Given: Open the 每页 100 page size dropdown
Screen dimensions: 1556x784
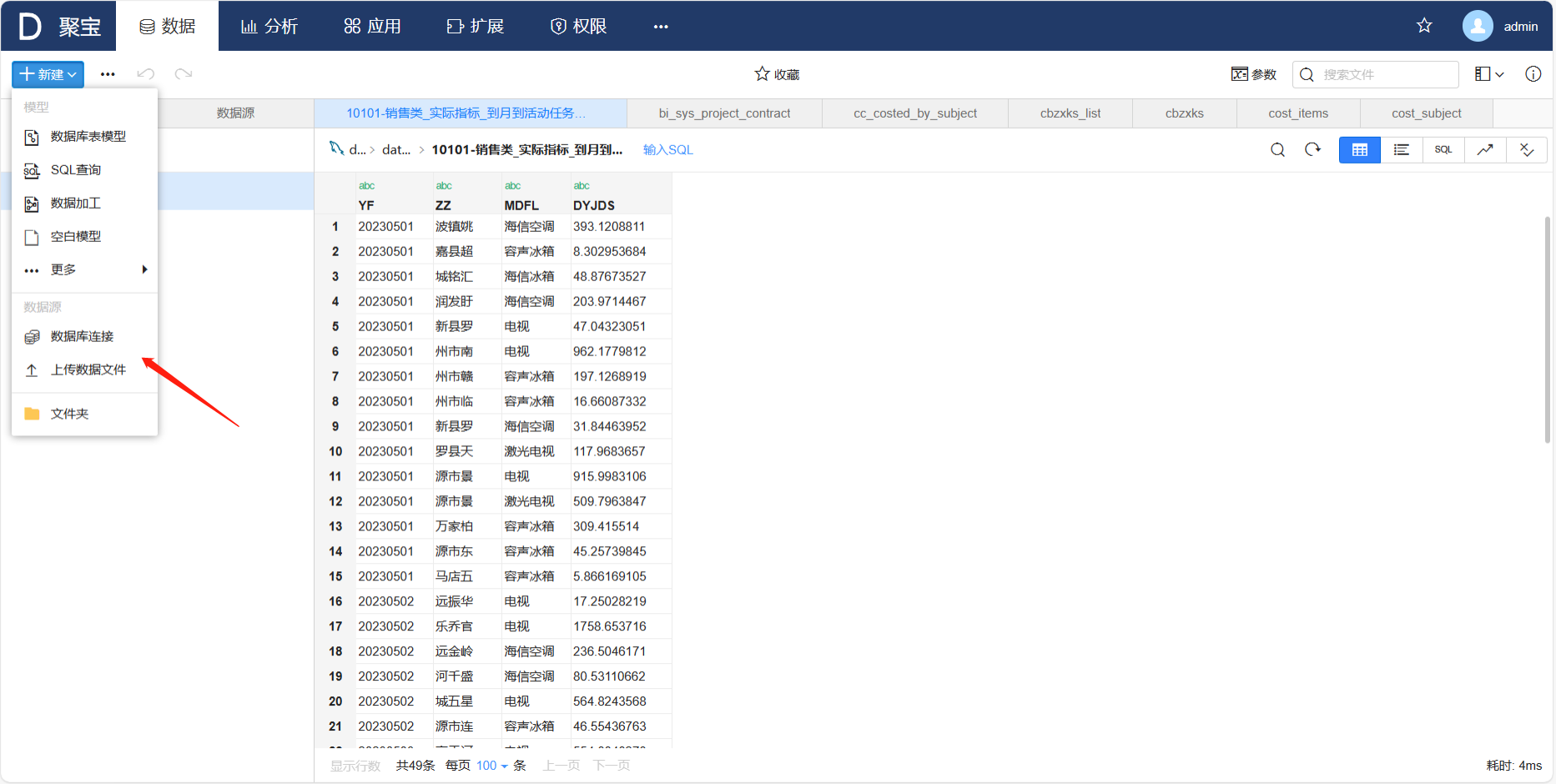Looking at the screenshot, I should pos(491,766).
